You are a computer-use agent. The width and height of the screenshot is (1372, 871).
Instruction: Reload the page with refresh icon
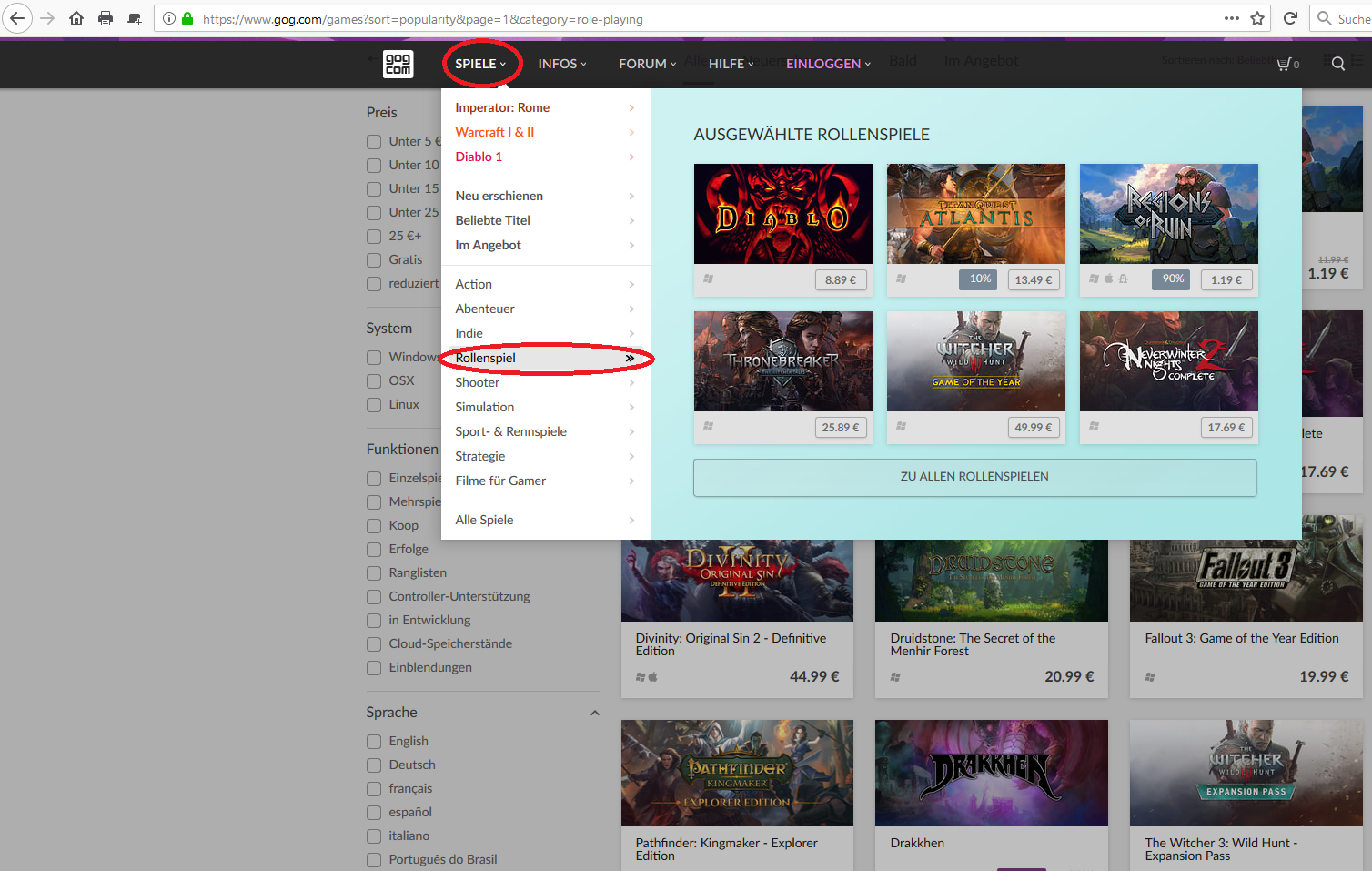pyautogui.click(x=1290, y=18)
